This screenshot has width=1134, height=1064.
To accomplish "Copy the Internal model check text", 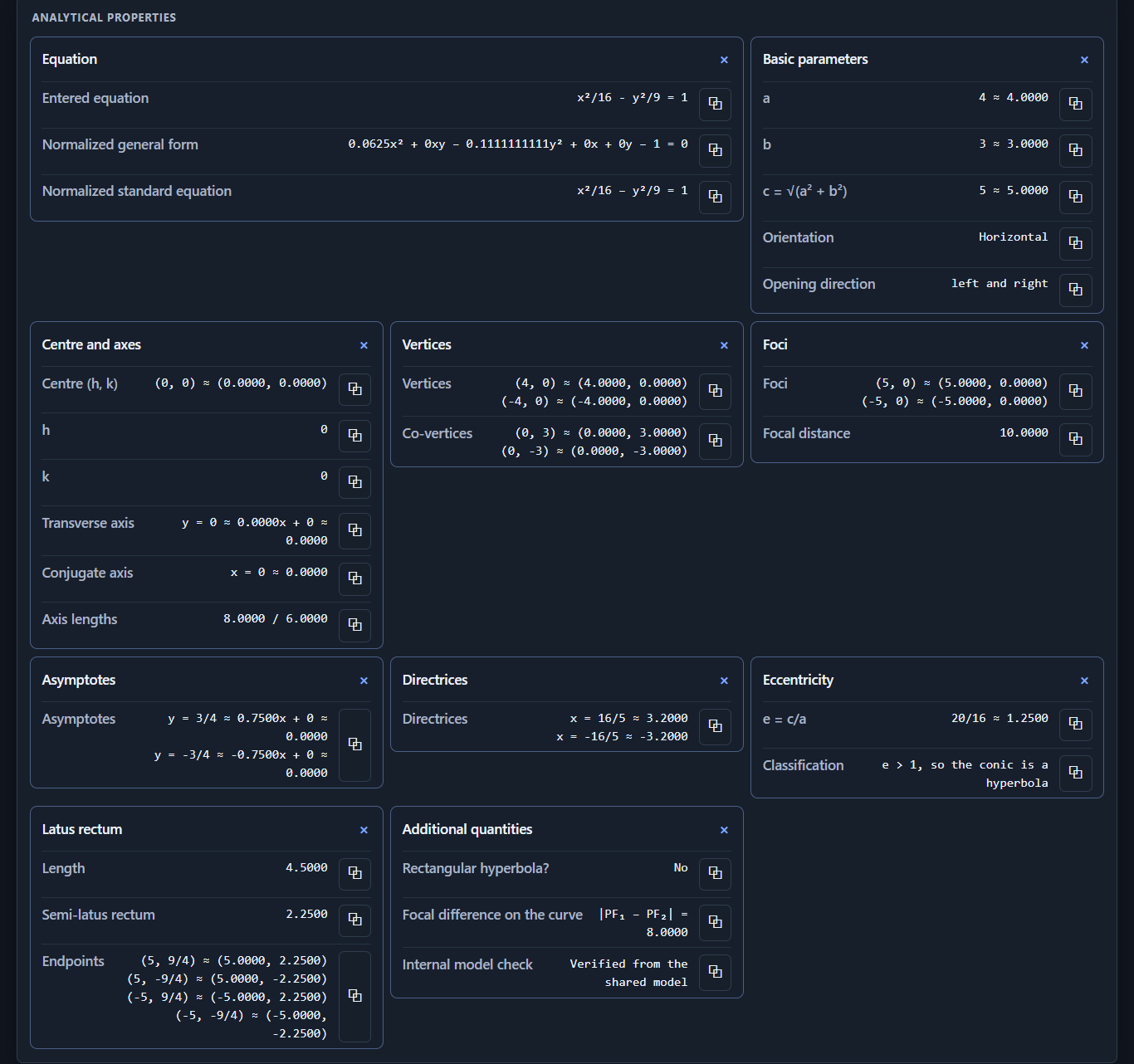I will click(x=715, y=973).
